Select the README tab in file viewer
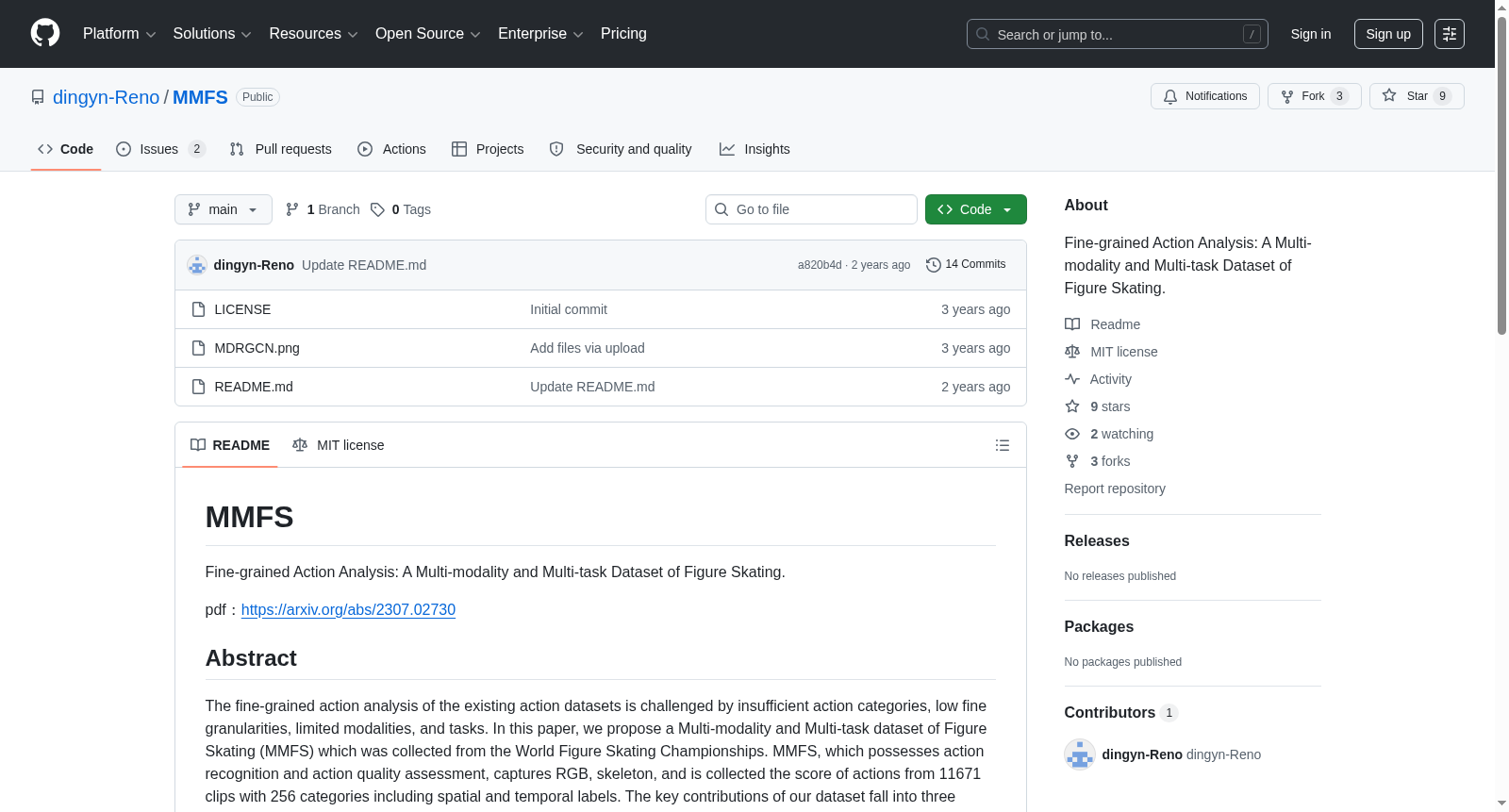This screenshot has height=812, width=1509. pyautogui.click(x=230, y=445)
